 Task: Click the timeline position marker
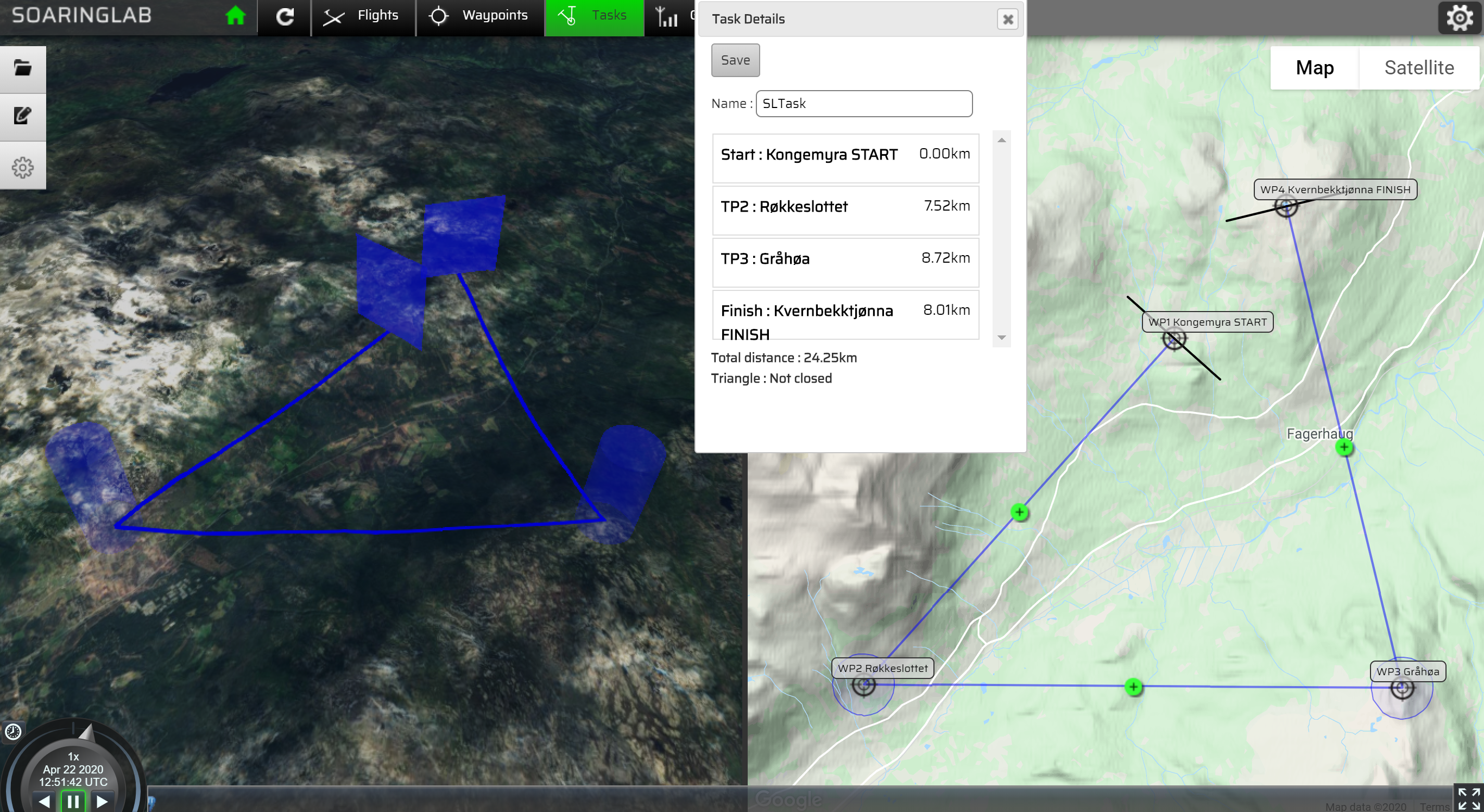click(x=151, y=802)
